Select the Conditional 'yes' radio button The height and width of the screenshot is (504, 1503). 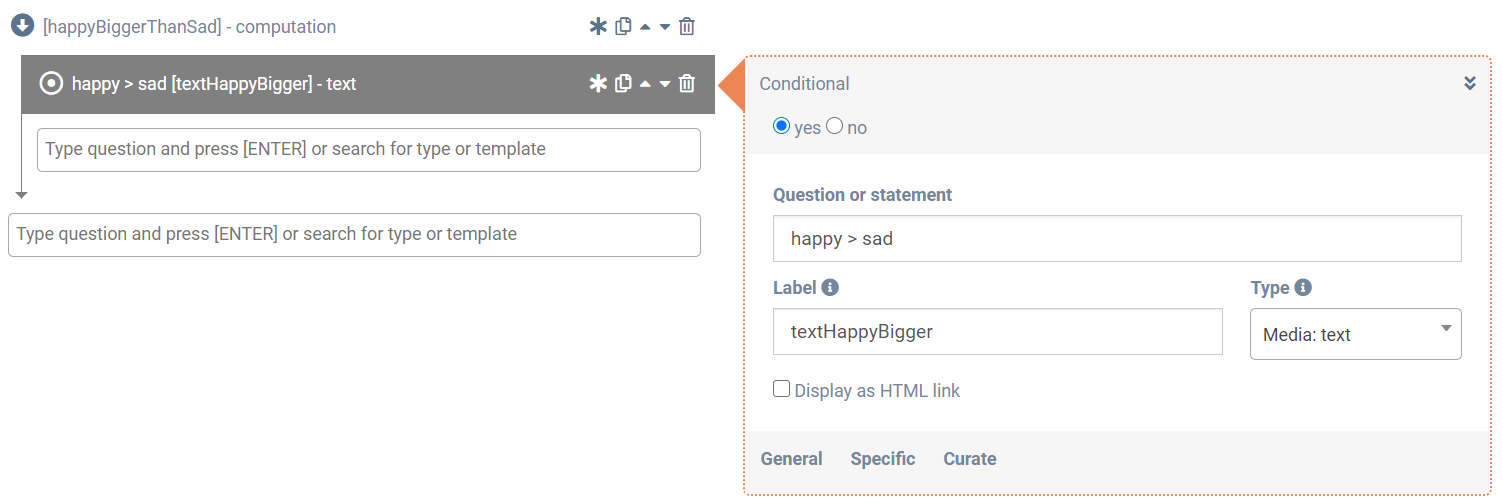tap(782, 127)
